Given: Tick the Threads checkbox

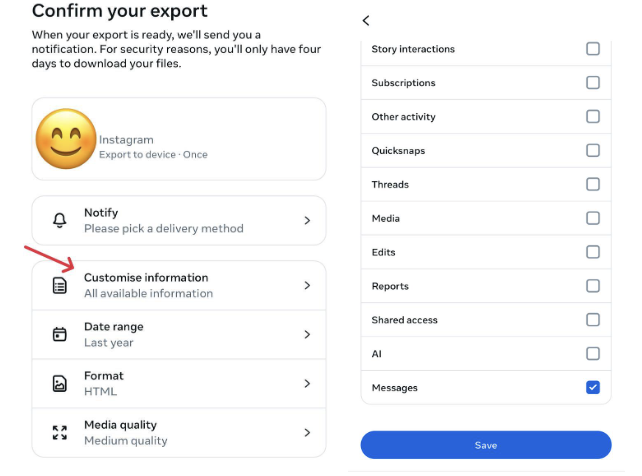Looking at the screenshot, I should (x=593, y=184).
